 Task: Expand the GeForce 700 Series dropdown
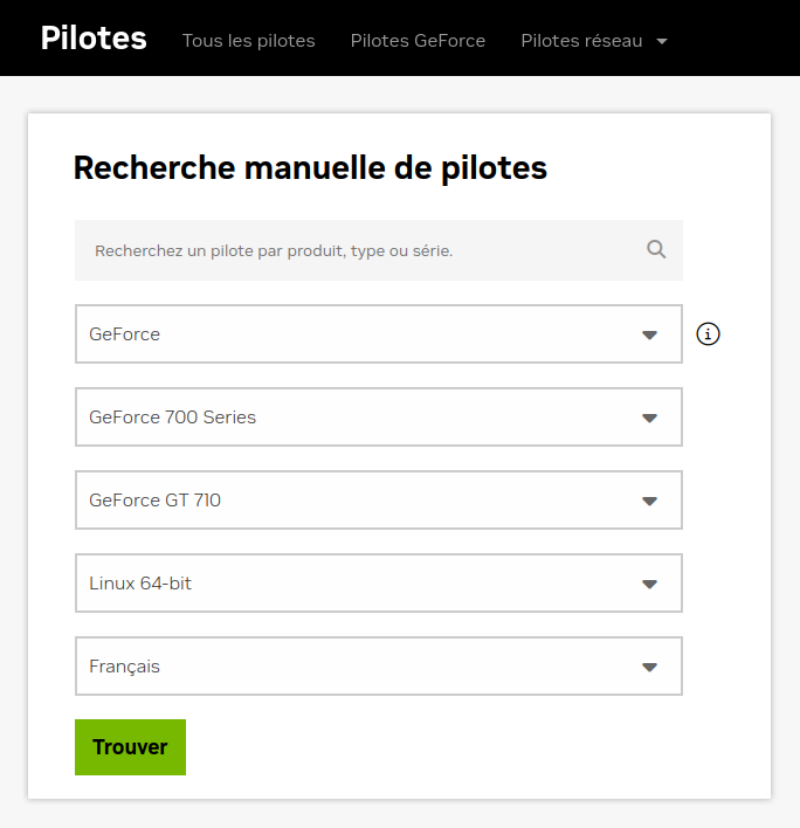(378, 417)
